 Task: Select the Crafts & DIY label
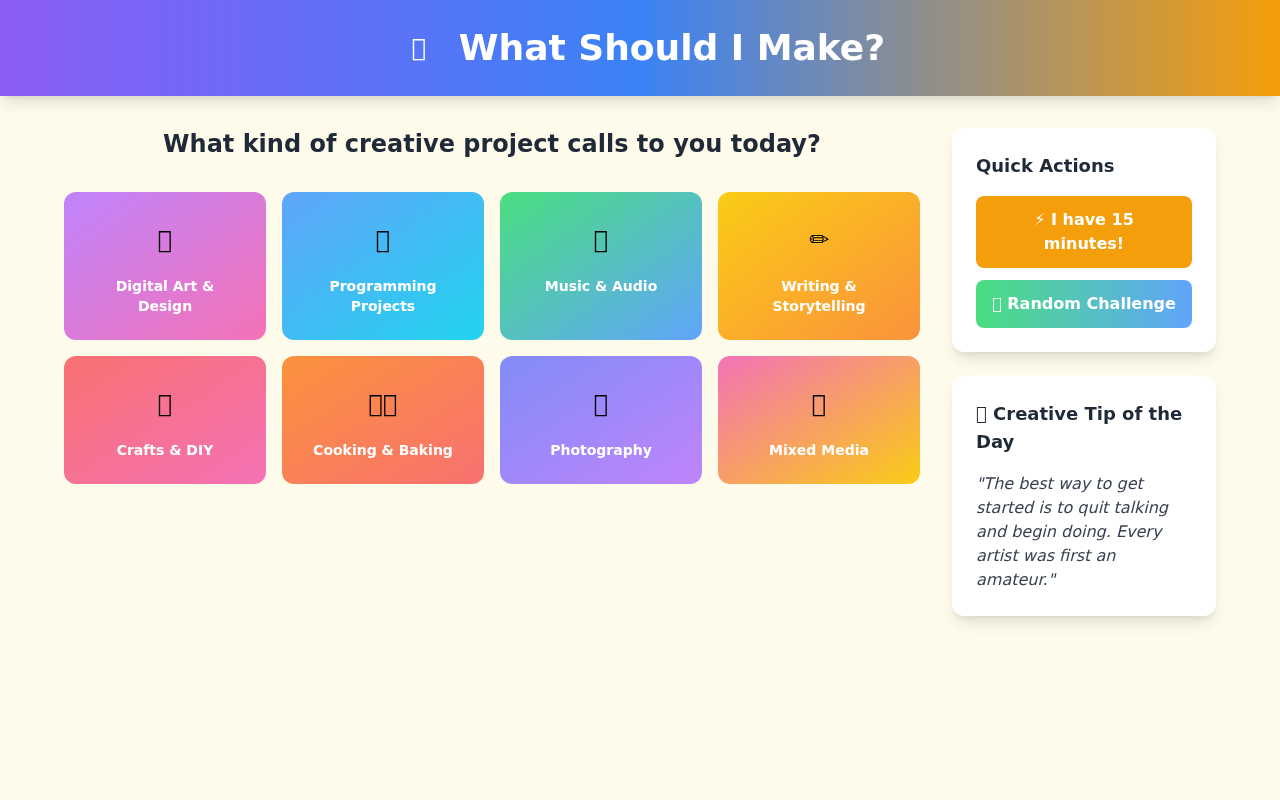click(x=165, y=450)
